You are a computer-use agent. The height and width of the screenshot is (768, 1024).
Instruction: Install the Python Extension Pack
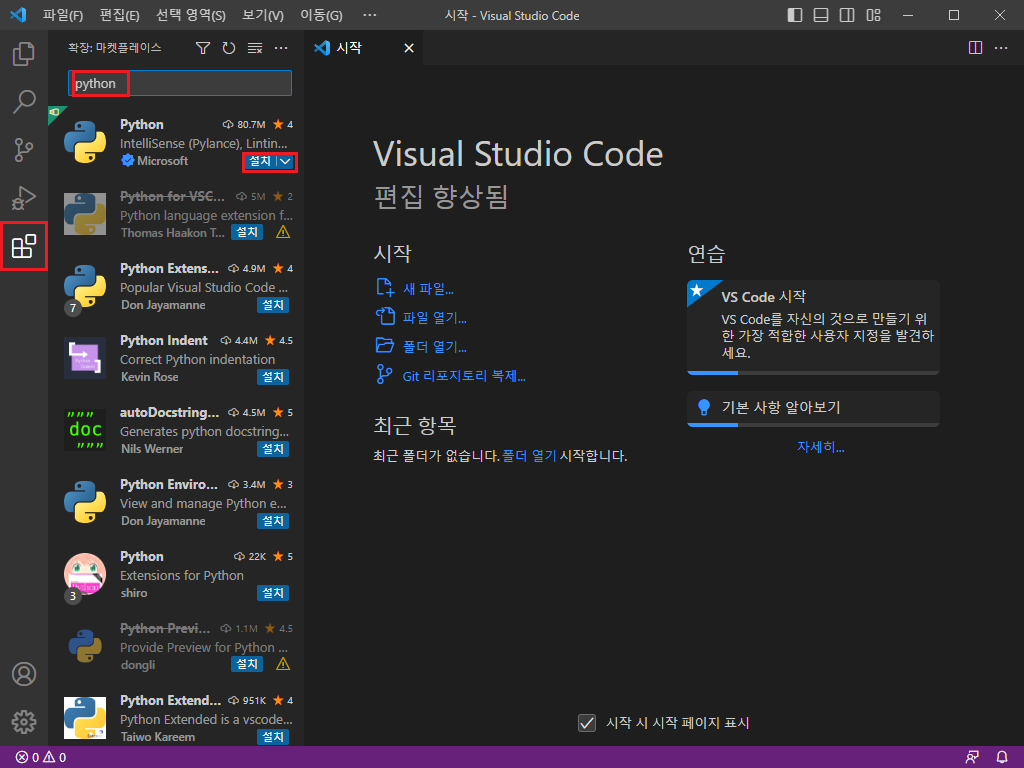(x=273, y=305)
